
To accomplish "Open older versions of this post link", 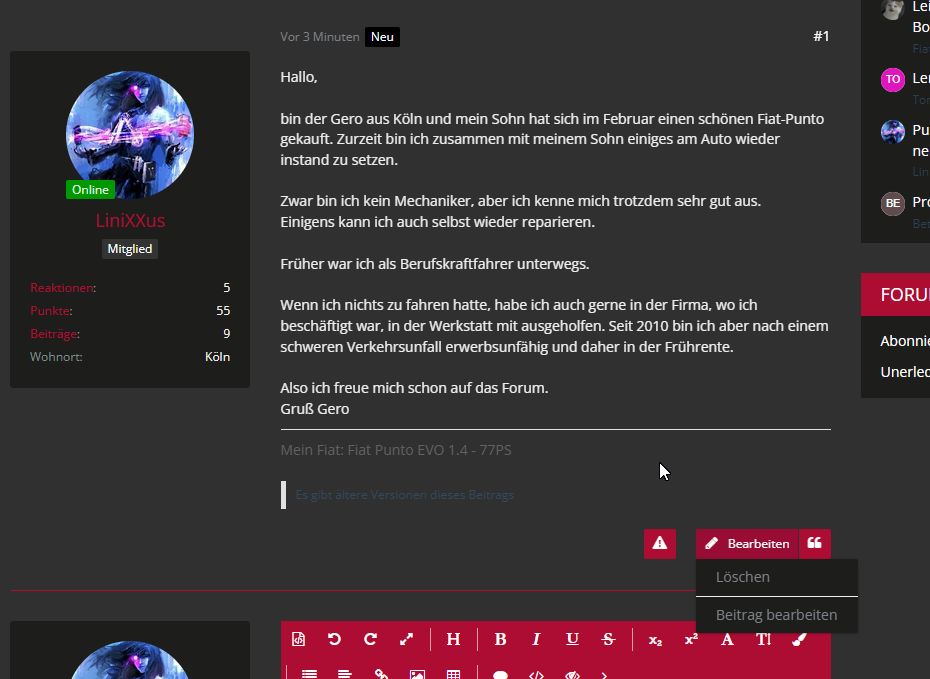I will (405, 495).
